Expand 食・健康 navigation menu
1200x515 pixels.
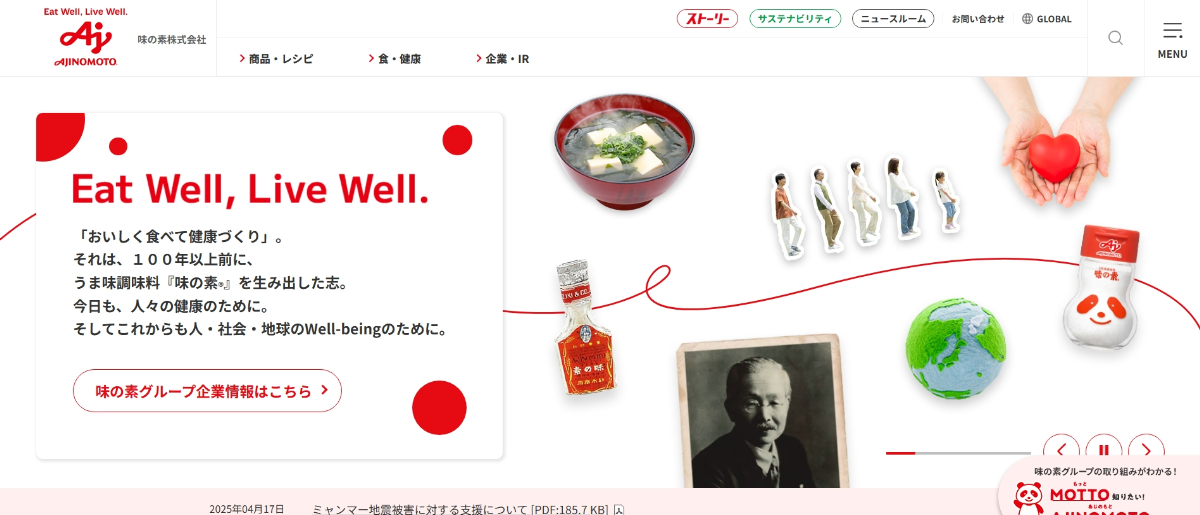tap(394, 58)
